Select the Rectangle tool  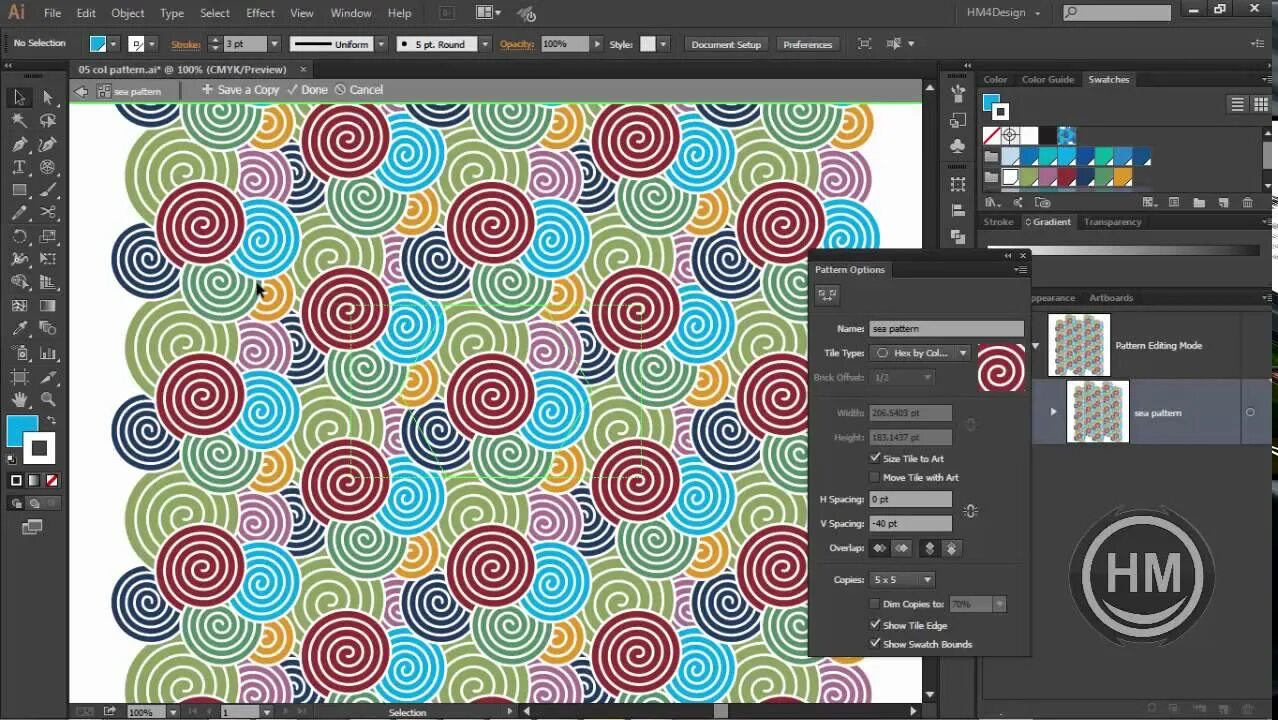pos(19,190)
